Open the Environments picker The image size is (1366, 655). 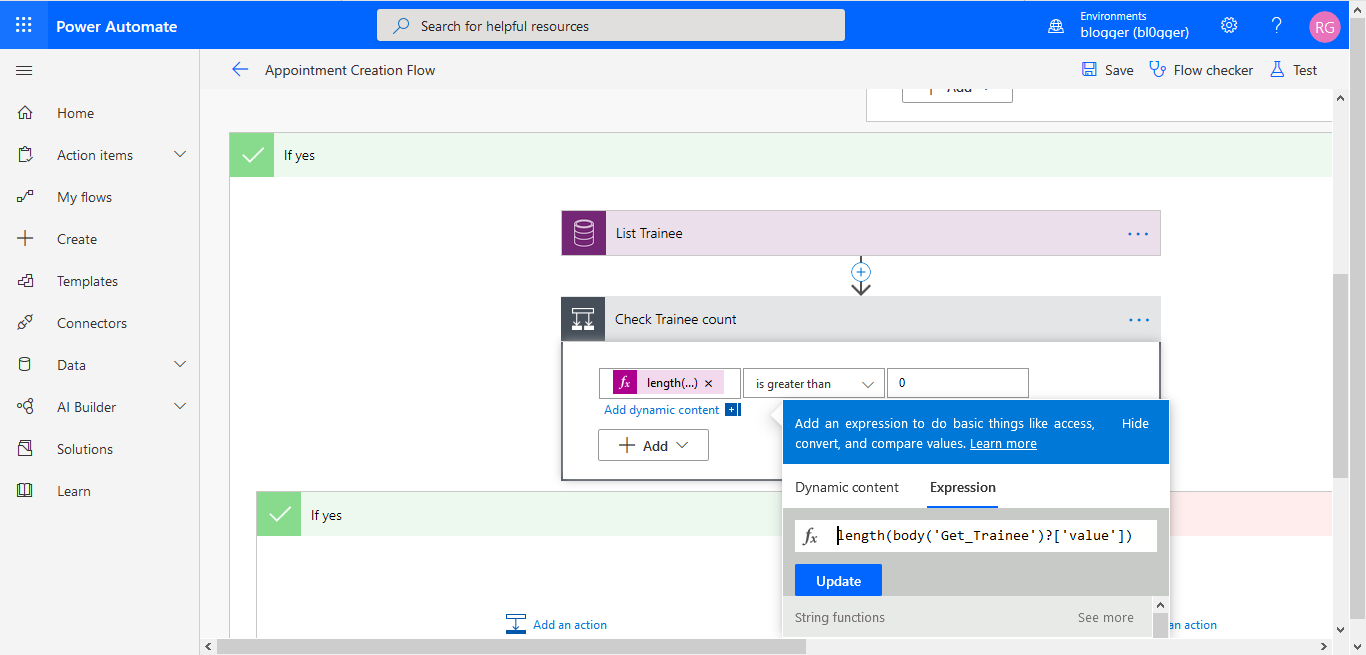[1120, 25]
